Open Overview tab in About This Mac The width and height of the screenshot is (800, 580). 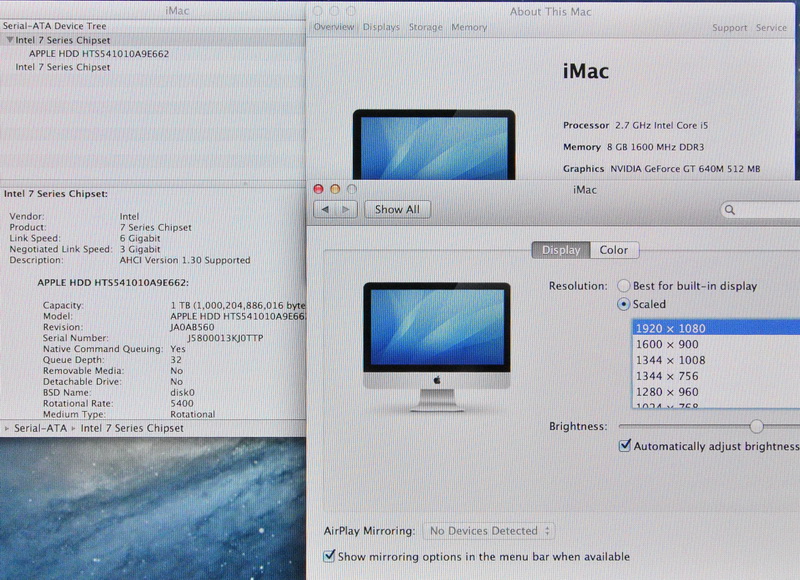(x=334, y=27)
